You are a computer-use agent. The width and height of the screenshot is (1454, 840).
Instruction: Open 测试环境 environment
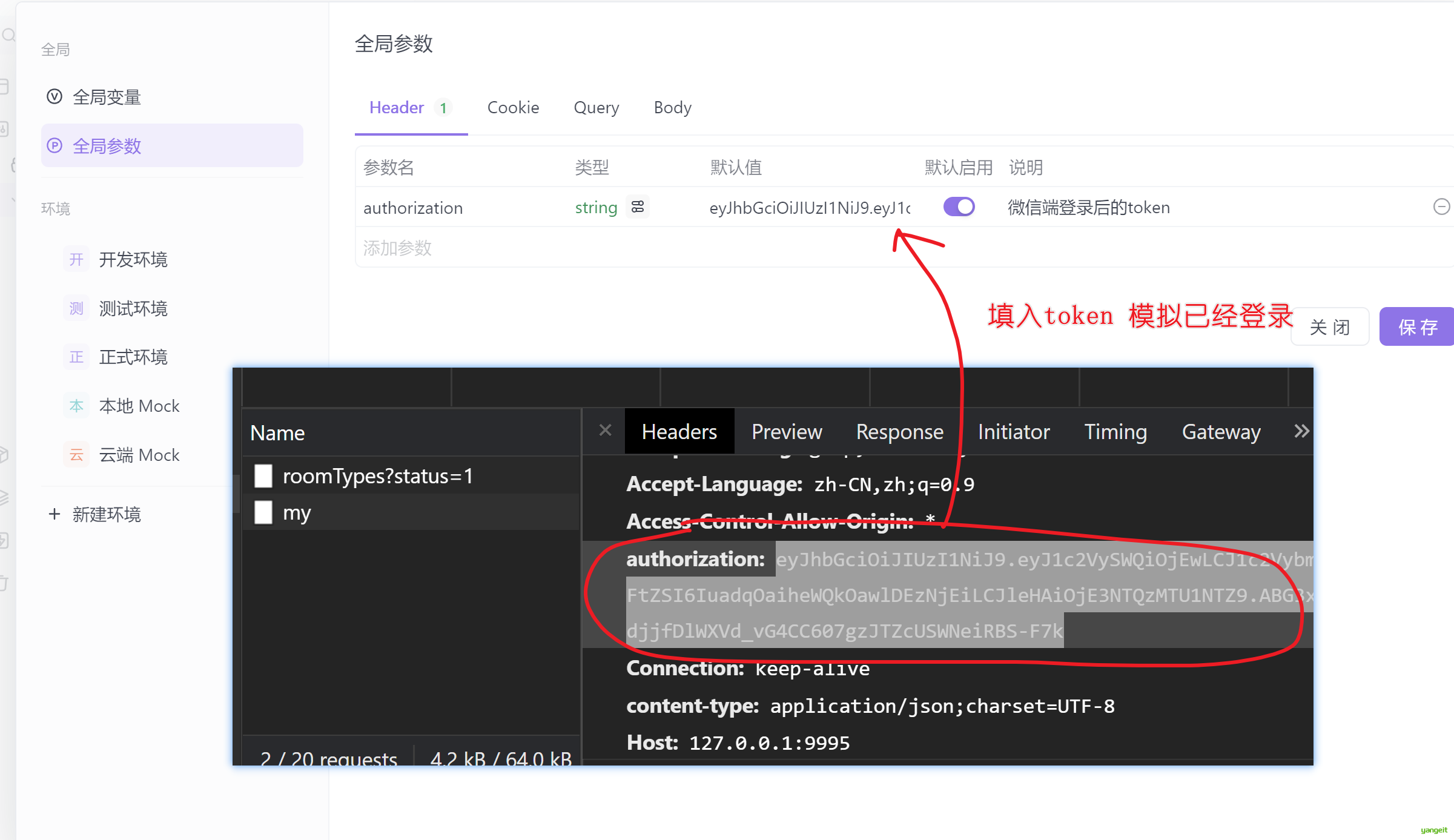(x=133, y=309)
